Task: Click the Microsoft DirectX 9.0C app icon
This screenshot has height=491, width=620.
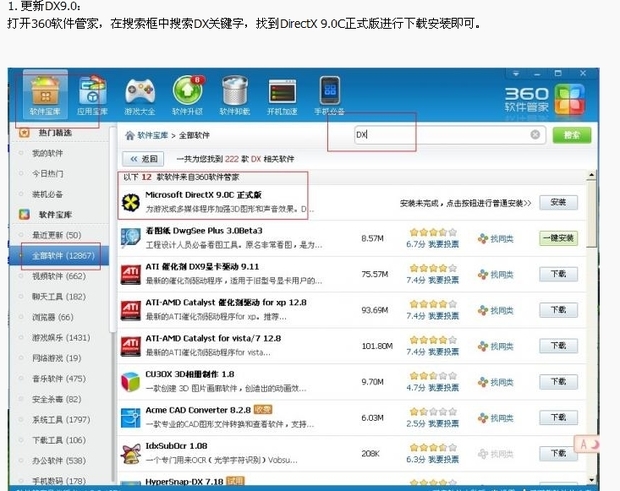Action: (x=131, y=202)
